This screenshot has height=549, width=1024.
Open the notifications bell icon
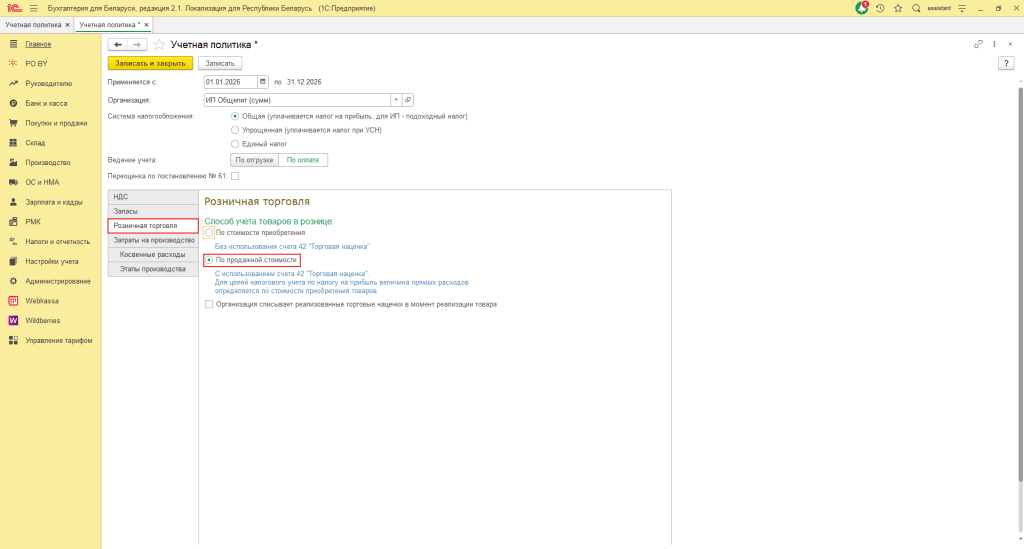862,8
